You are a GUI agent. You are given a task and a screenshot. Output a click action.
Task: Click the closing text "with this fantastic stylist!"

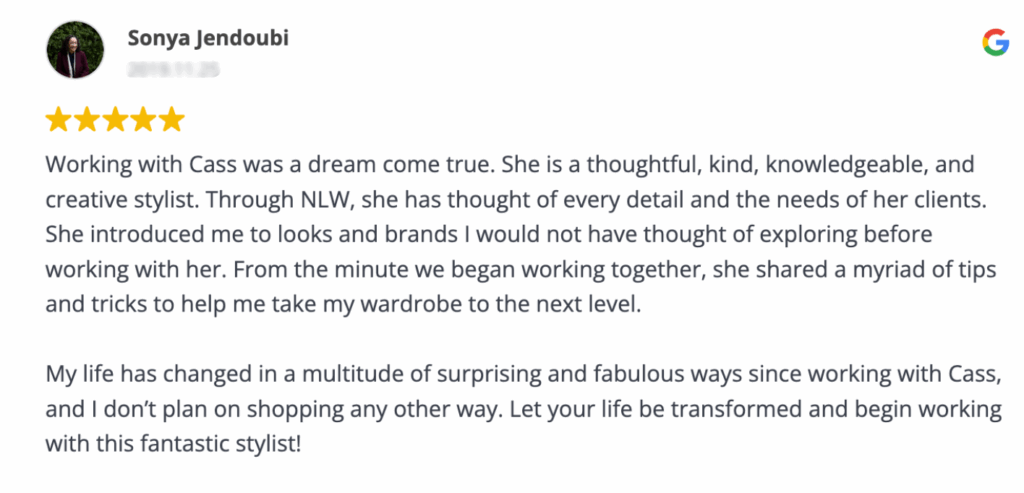(173, 445)
